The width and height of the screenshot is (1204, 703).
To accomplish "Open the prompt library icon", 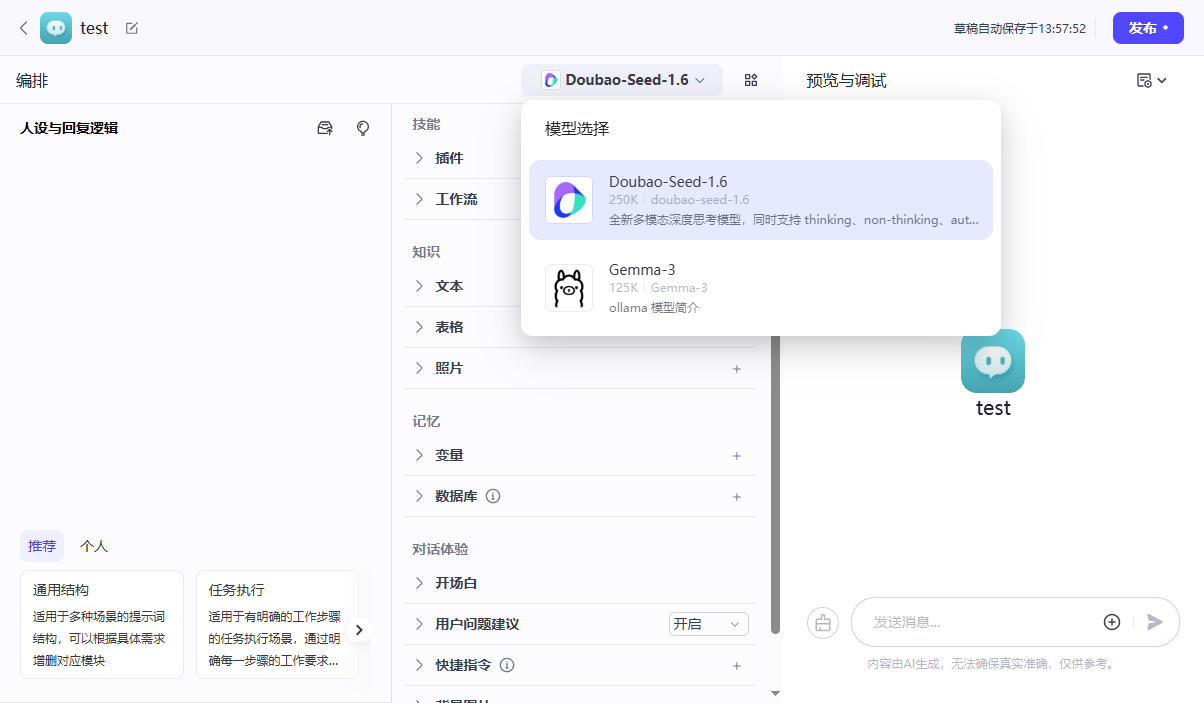I will point(324,128).
